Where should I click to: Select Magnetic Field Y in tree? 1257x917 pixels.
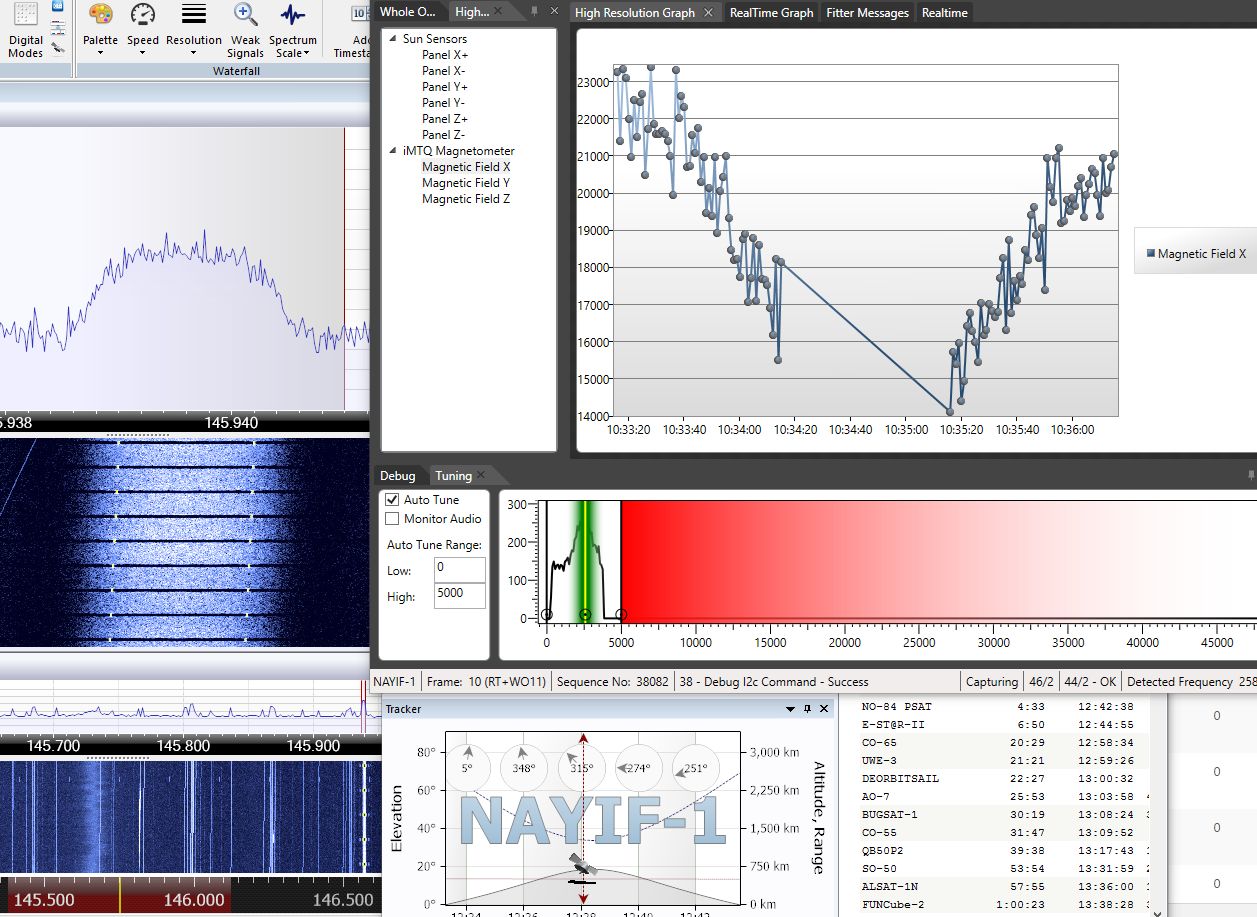pos(465,183)
